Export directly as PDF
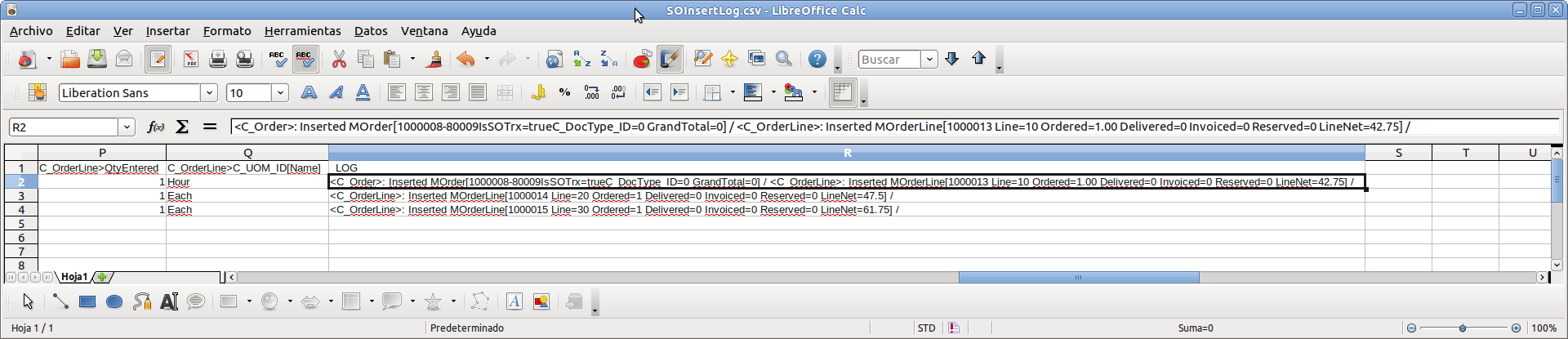Viewport: 1568px width, 339px height. click(x=190, y=59)
